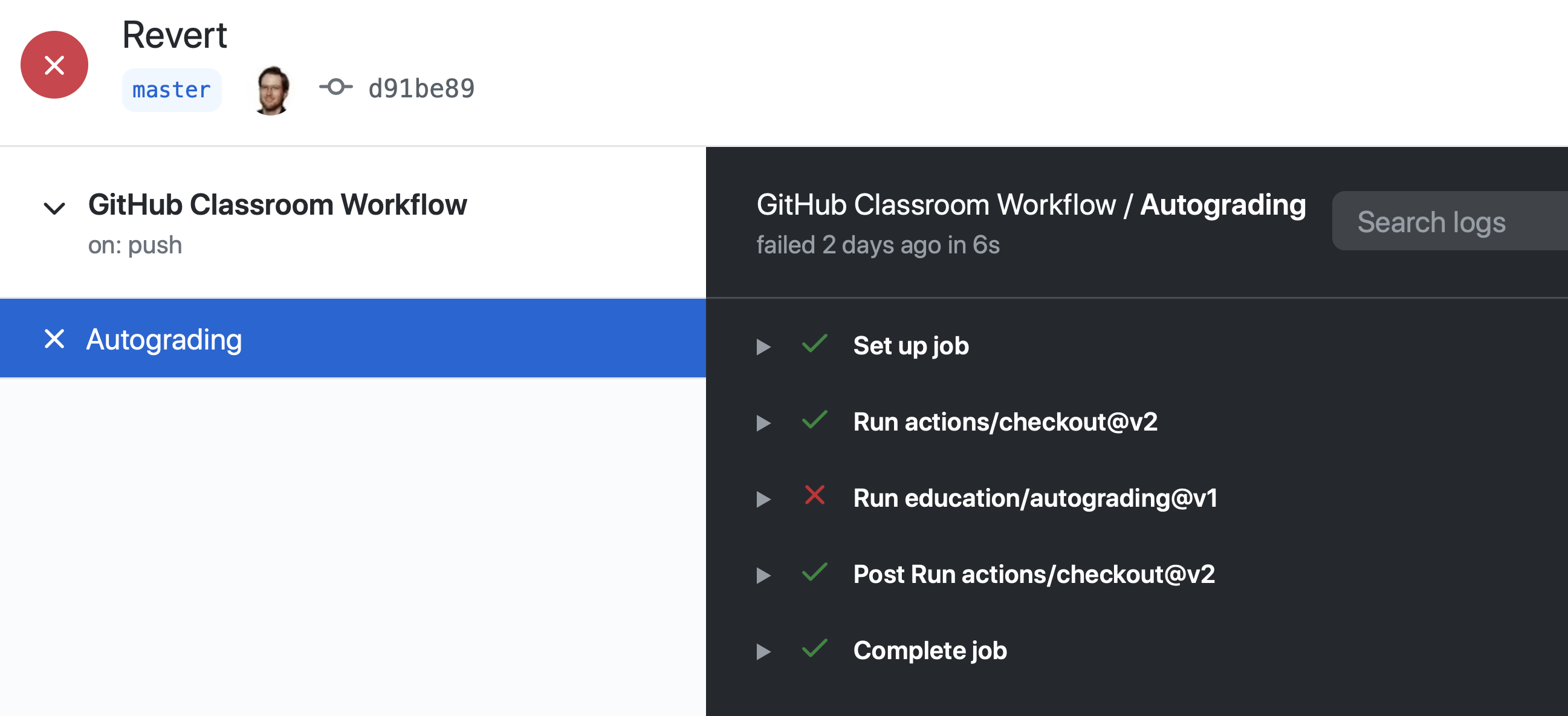The width and height of the screenshot is (1568, 716).
Task: Open the Run education/autograding@v1 step label
Action: [1035, 498]
